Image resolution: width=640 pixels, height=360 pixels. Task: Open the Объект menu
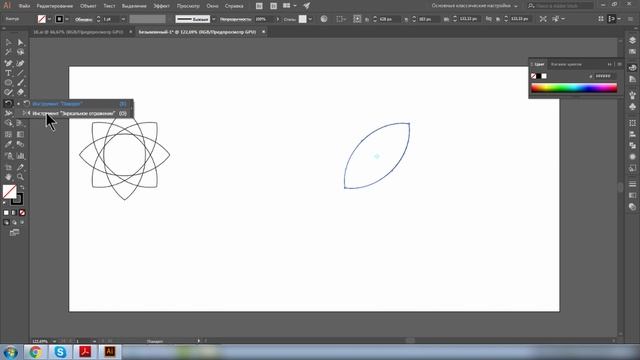coord(88,6)
